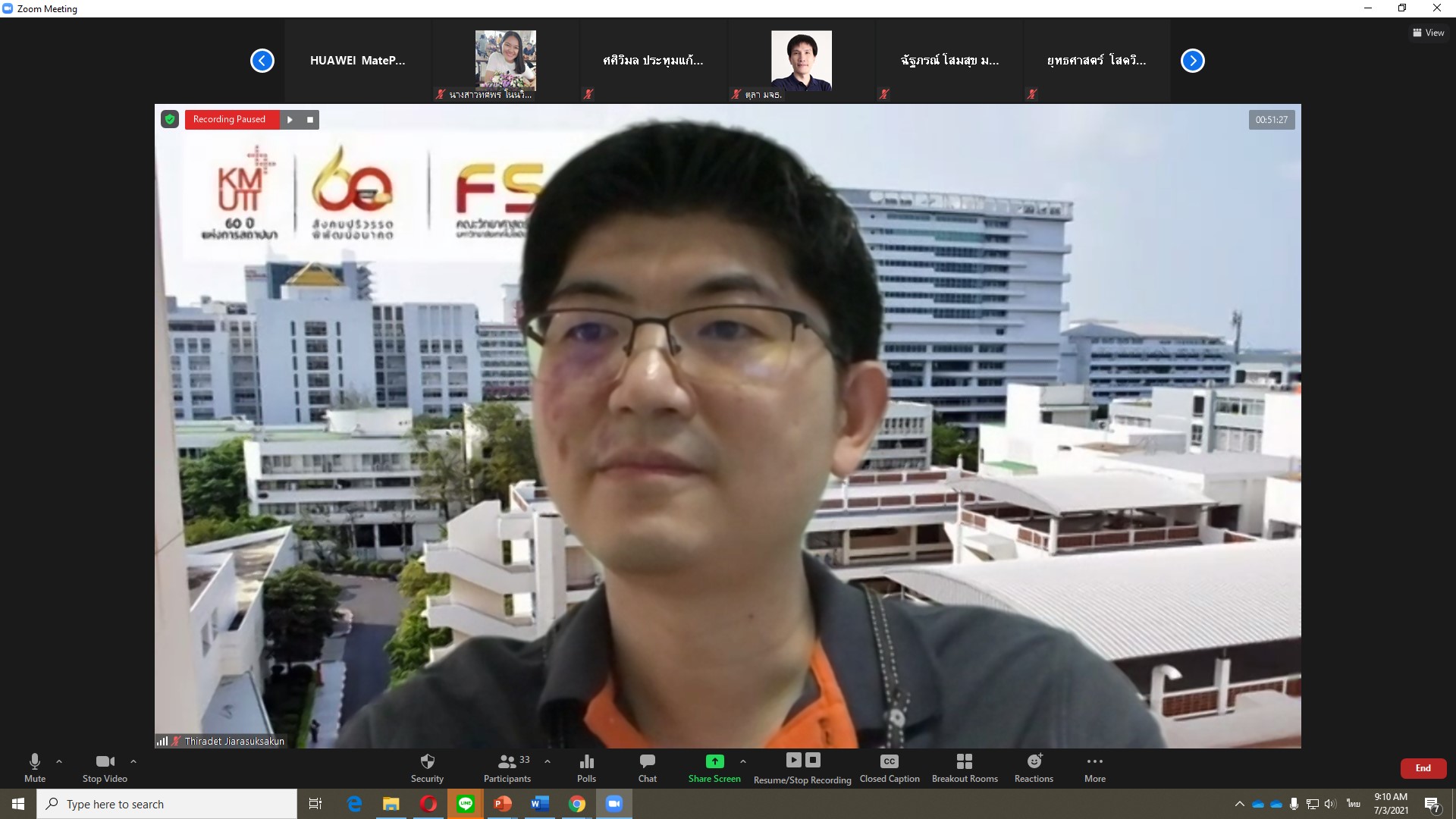This screenshot has height=819, width=1456.
Task: Expand the arrow next to Participants
Action: tap(548, 761)
